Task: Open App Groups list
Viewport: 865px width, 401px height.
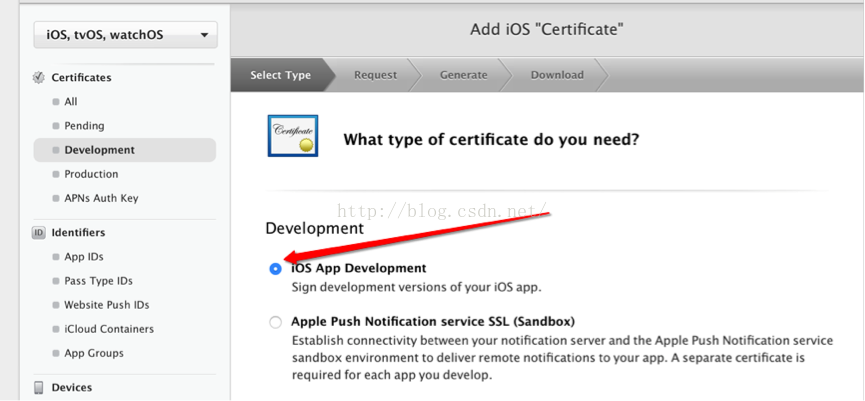Action: tap(94, 353)
